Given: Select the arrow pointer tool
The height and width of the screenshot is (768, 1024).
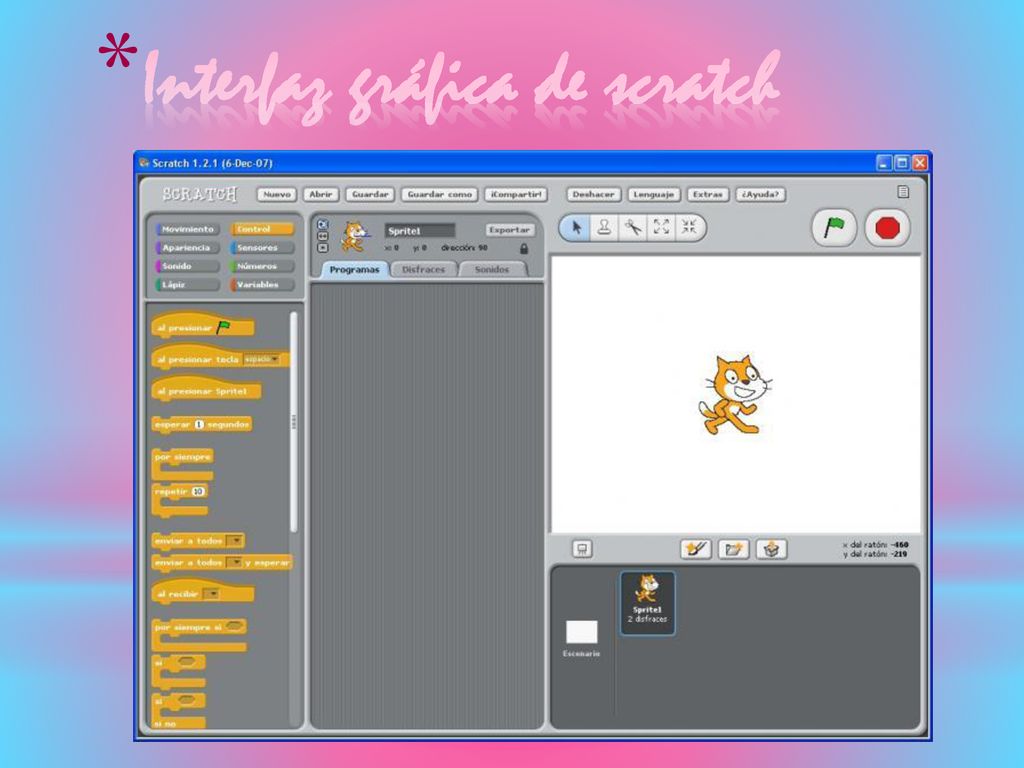Looking at the screenshot, I should [x=575, y=227].
